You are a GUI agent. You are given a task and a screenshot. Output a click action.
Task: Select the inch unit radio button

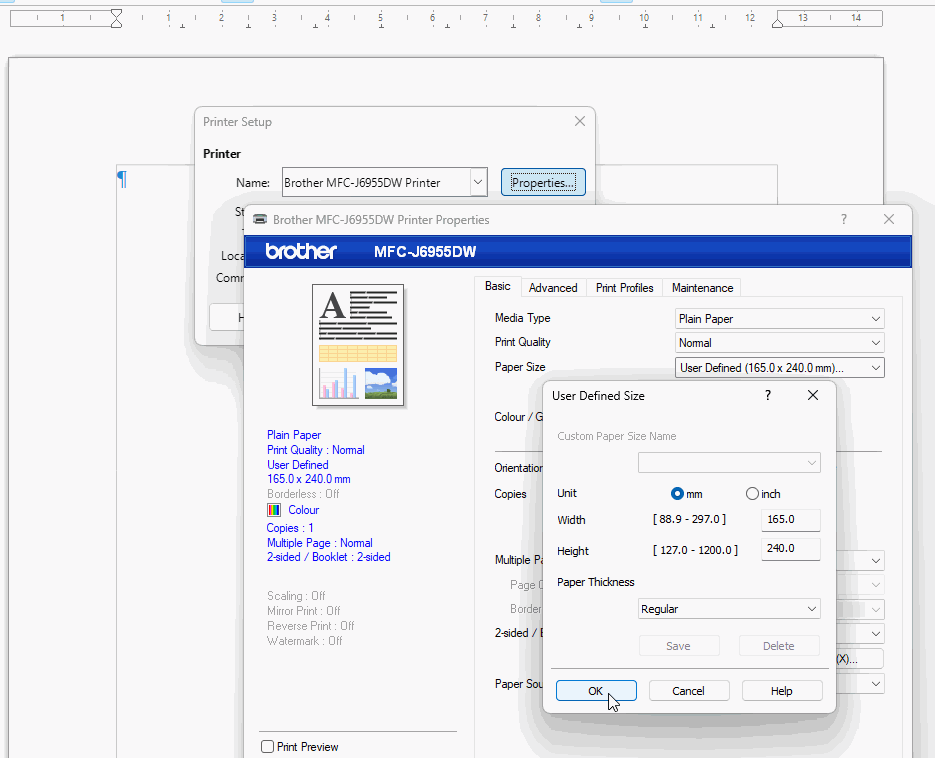752,494
